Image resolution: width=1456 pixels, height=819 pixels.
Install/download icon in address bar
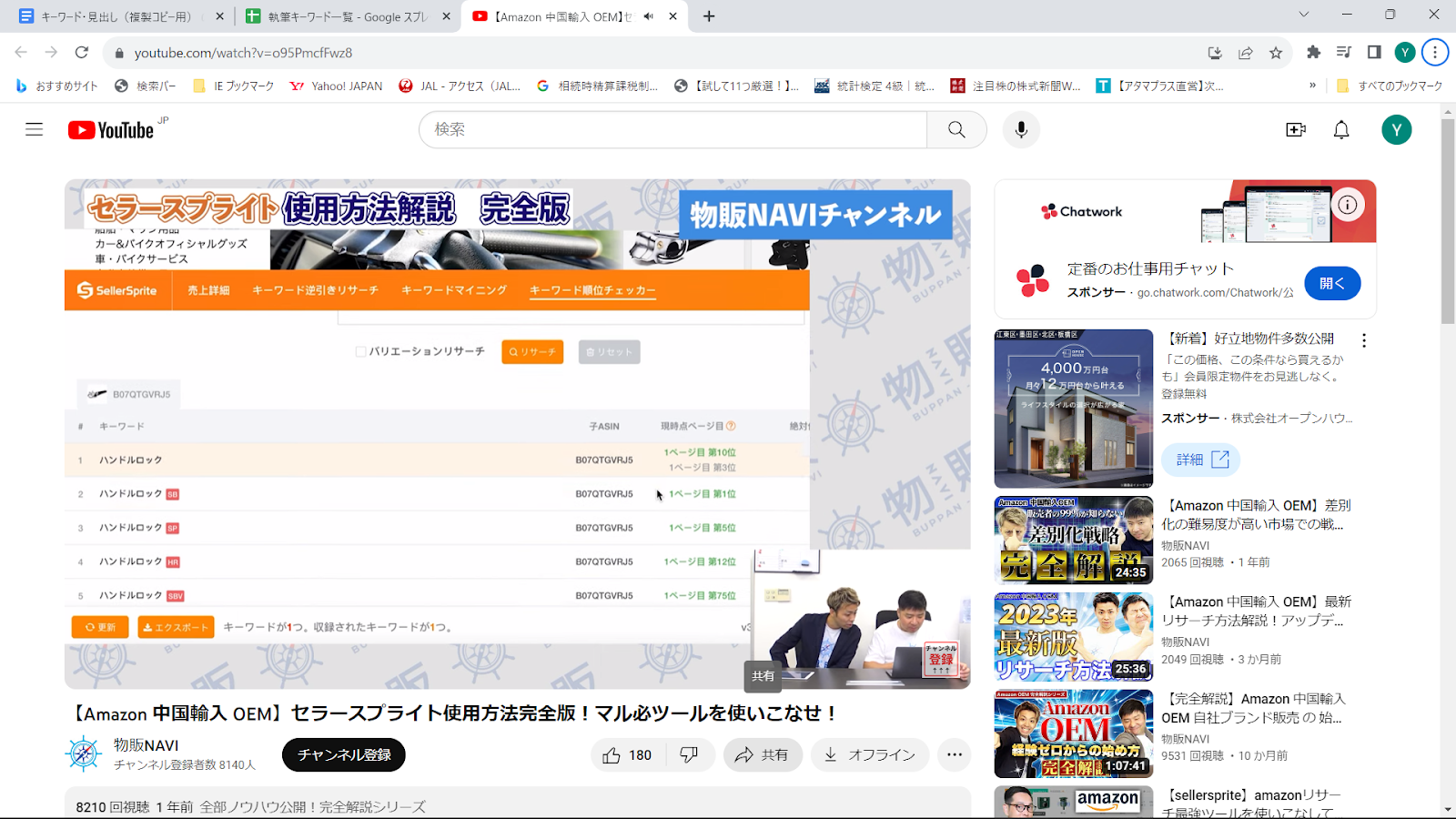coord(1215,53)
